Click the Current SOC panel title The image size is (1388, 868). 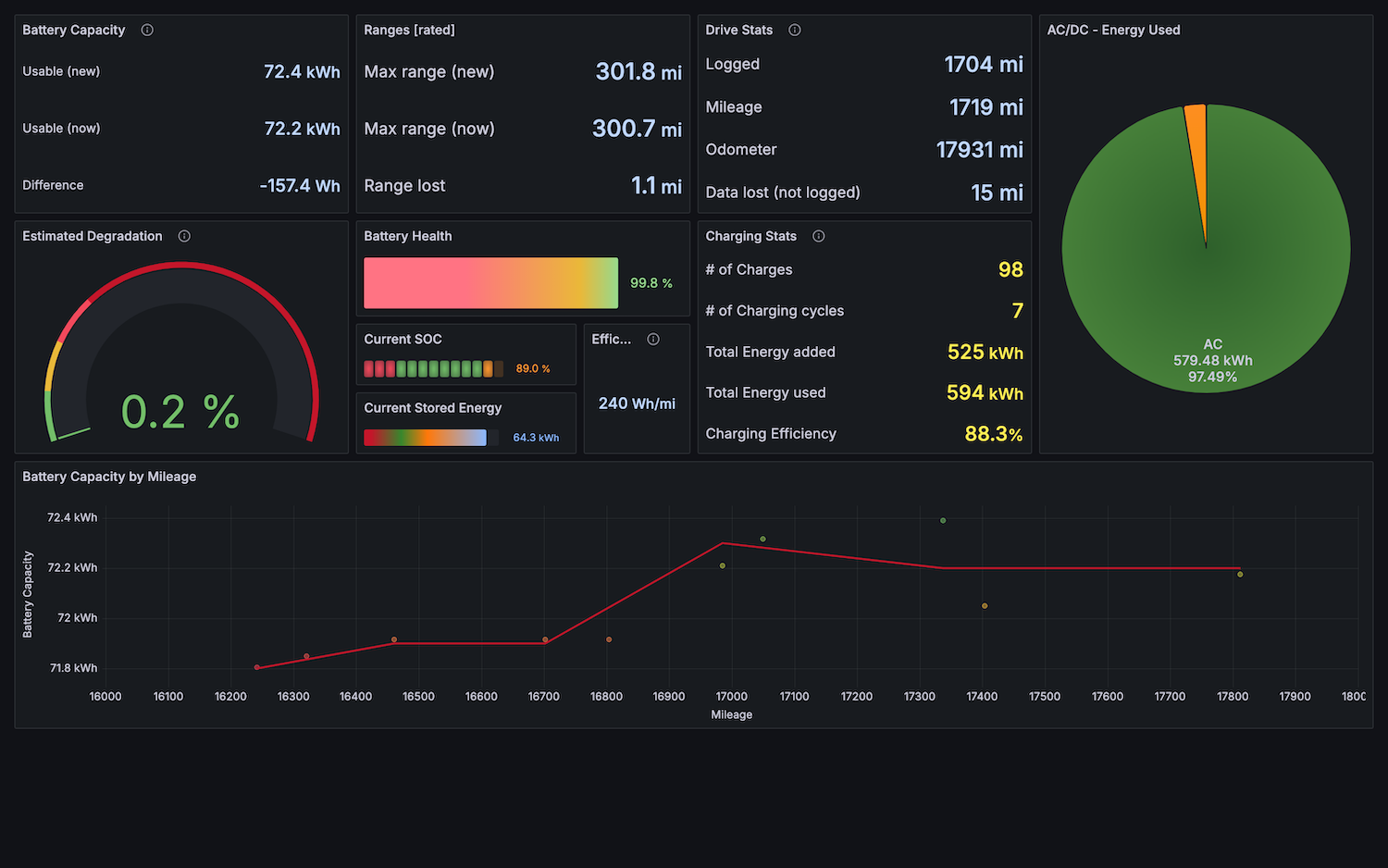pos(403,340)
